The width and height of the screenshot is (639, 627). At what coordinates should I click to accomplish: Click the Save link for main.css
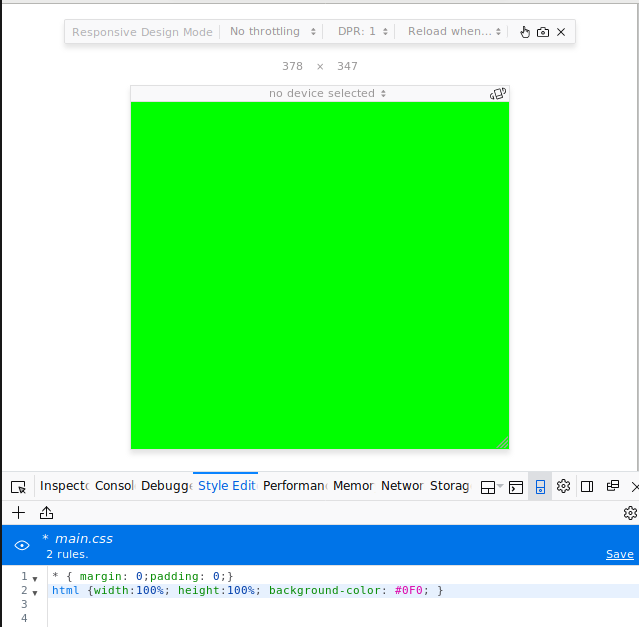pos(619,554)
